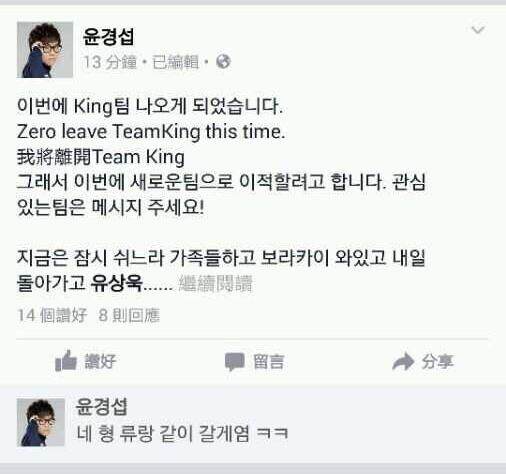Screen dimensions: 506x474
Task: Click the 留言 comment button label
Action: tap(269, 362)
